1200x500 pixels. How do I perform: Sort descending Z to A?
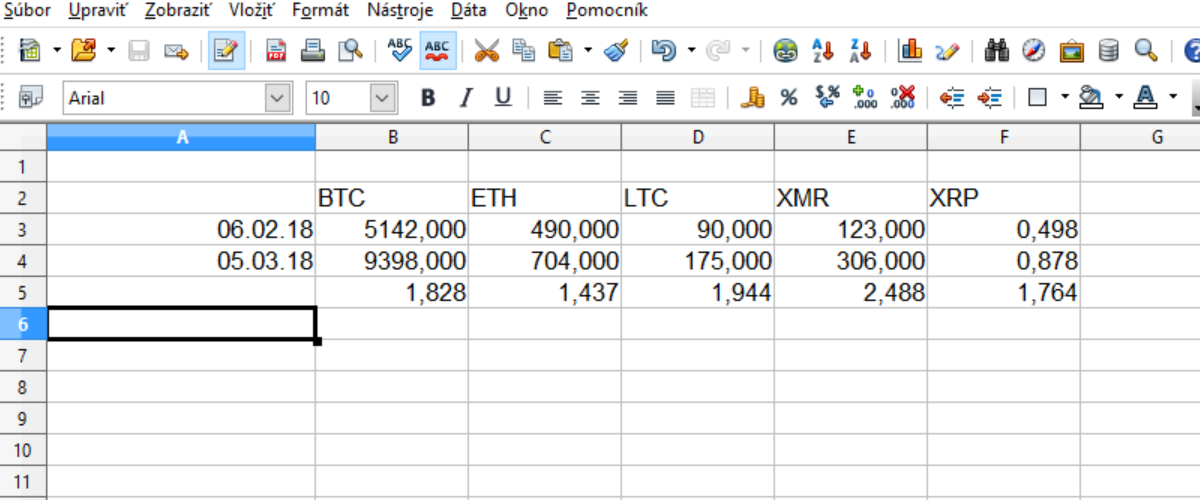861,50
